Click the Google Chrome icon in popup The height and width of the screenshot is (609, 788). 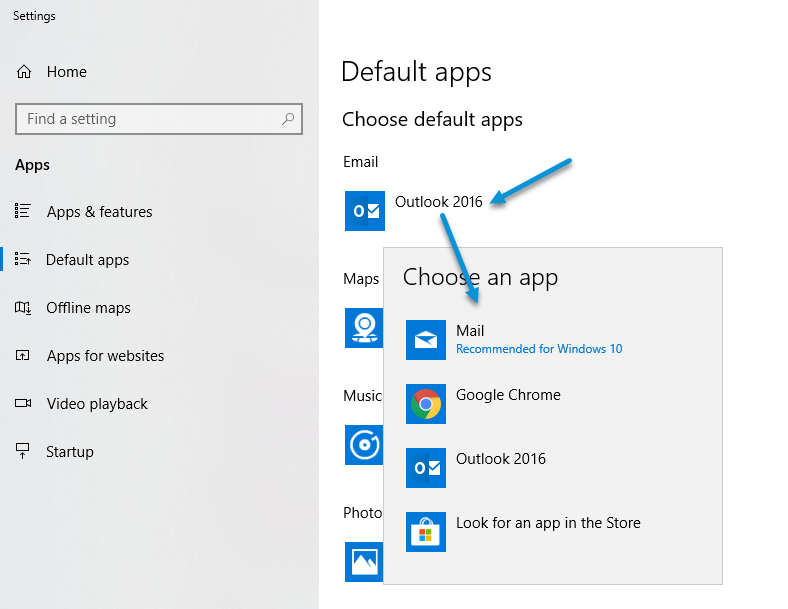click(x=426, y=403)
